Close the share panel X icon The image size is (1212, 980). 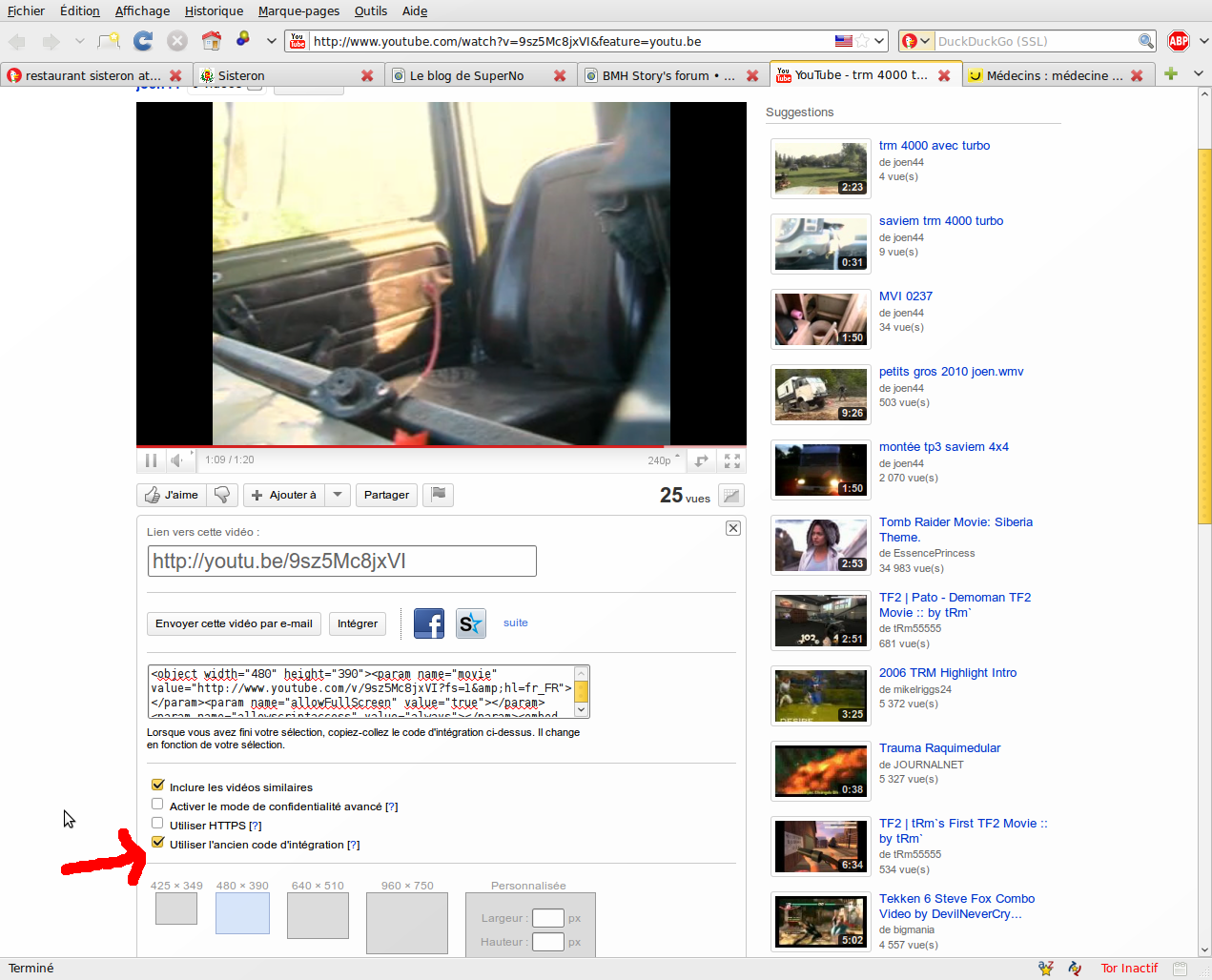pyautogui.click(x=732, y=528)
